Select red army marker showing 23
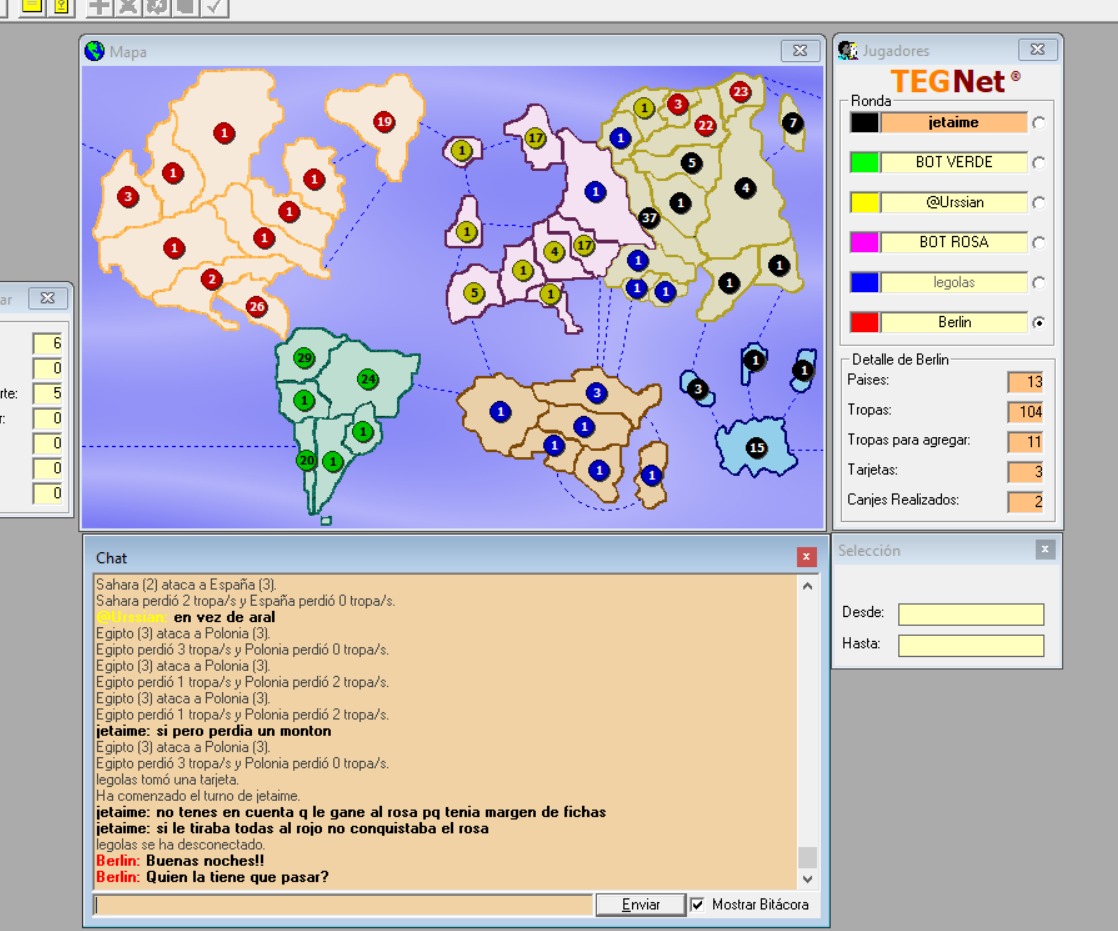 point(741,91)
